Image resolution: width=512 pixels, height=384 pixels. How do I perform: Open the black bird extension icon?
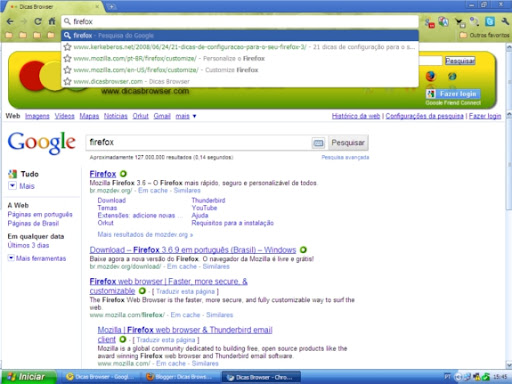pyautogui.click(x=460, y=23)
